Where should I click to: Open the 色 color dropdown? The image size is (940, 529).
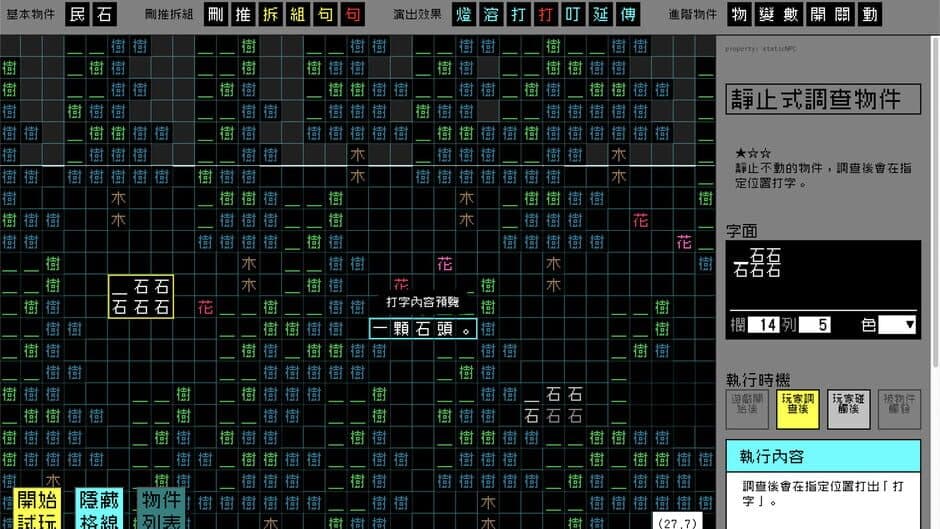[x=897, y=324]
